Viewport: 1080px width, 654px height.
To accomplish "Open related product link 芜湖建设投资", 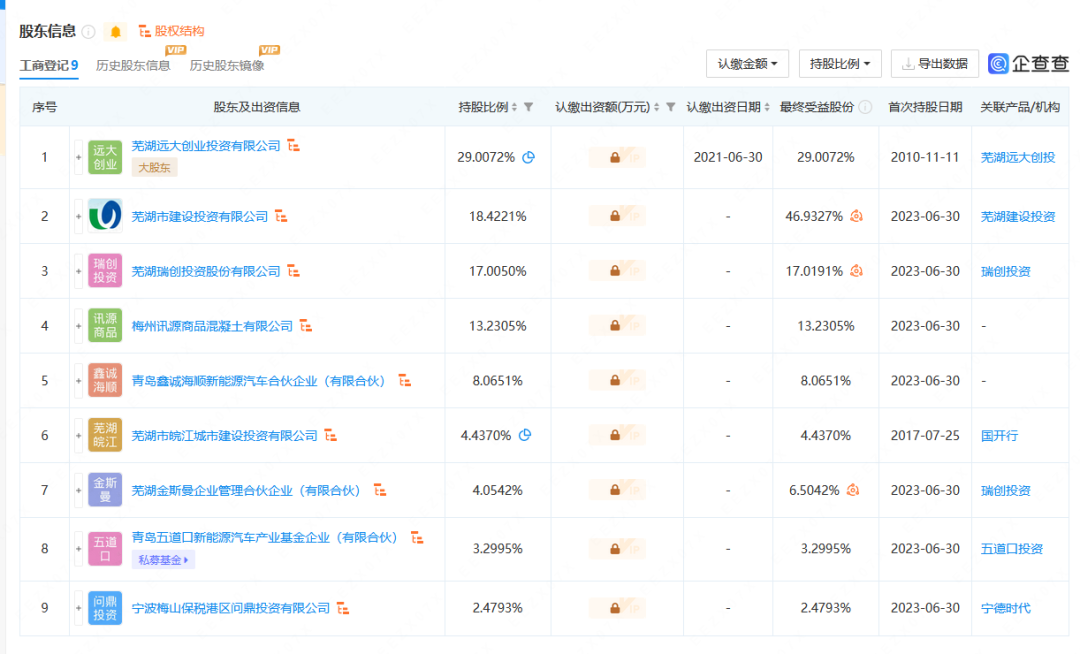I will (x=1018, y=217).
